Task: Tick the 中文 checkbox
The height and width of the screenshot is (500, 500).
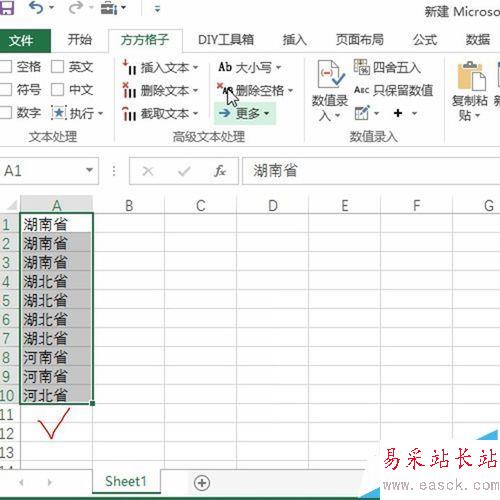Action: [57, 89]
